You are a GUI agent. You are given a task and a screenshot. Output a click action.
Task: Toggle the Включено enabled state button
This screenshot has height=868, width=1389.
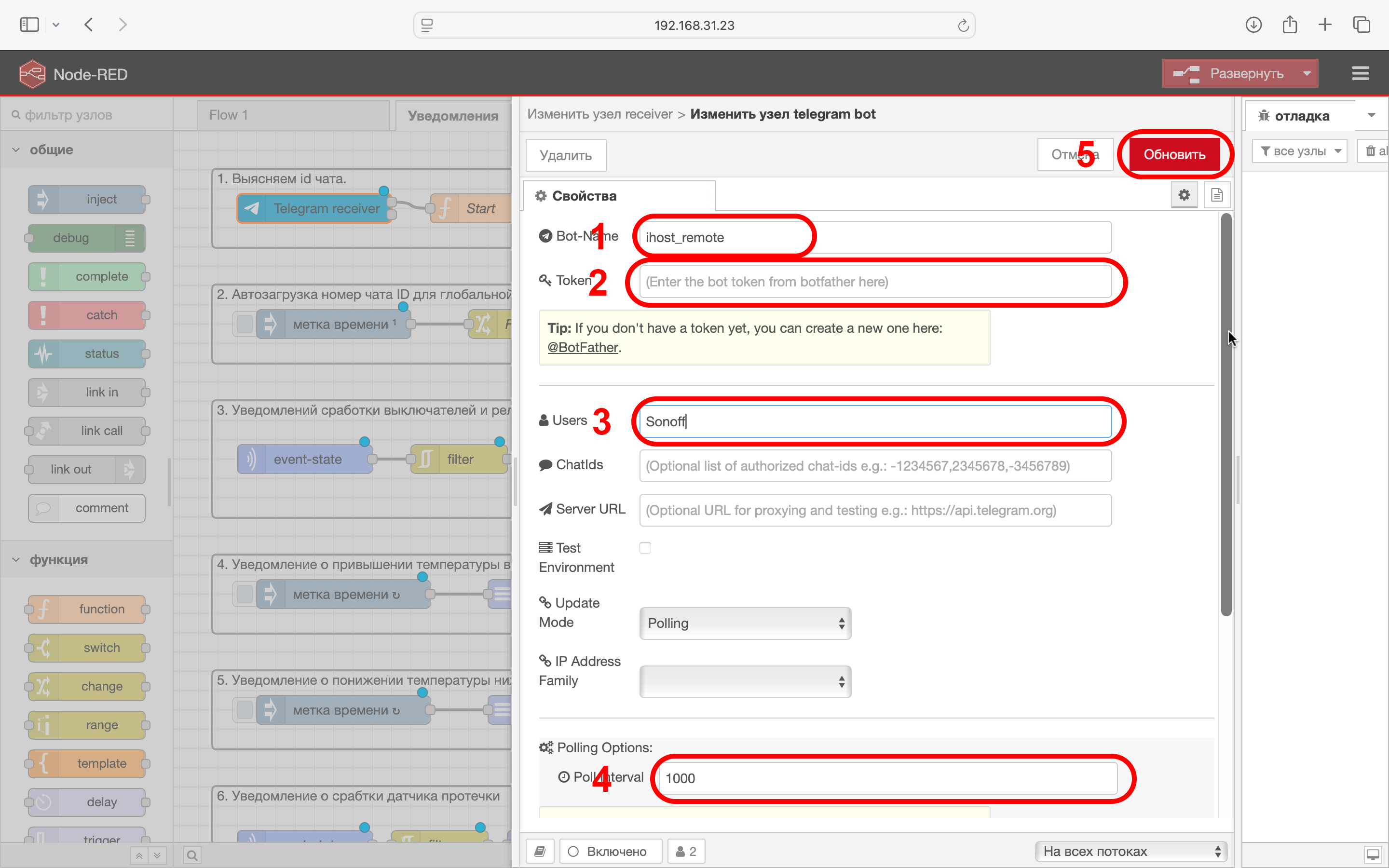pos(610,851)
